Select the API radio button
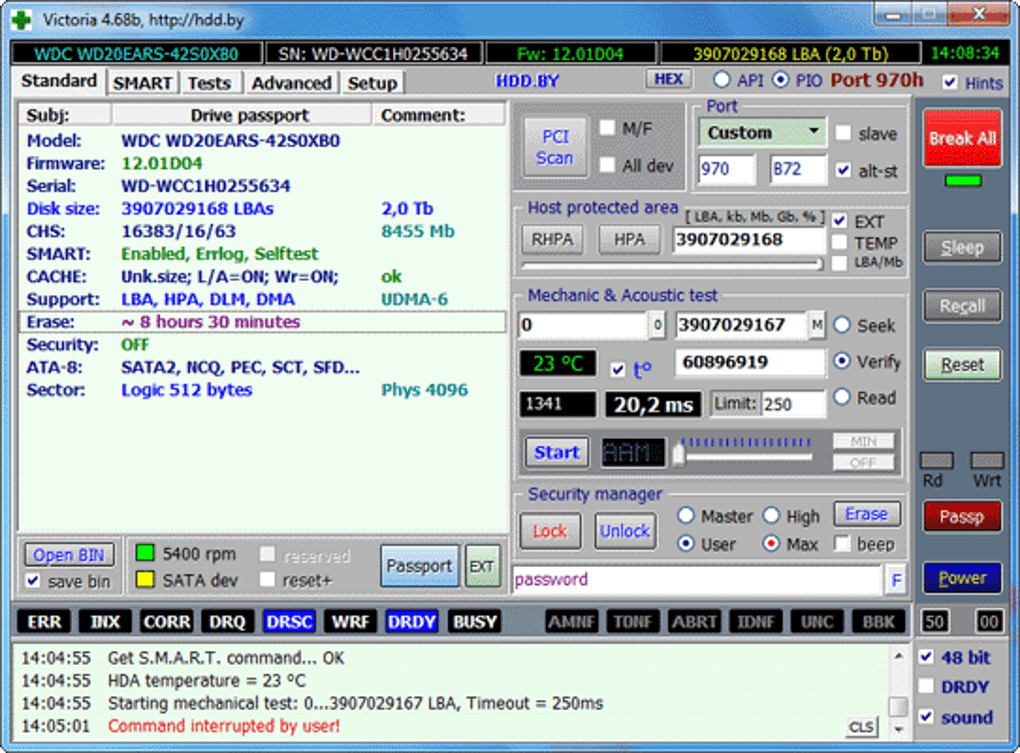Screen dimensions: 1020x753 [721, 80]
